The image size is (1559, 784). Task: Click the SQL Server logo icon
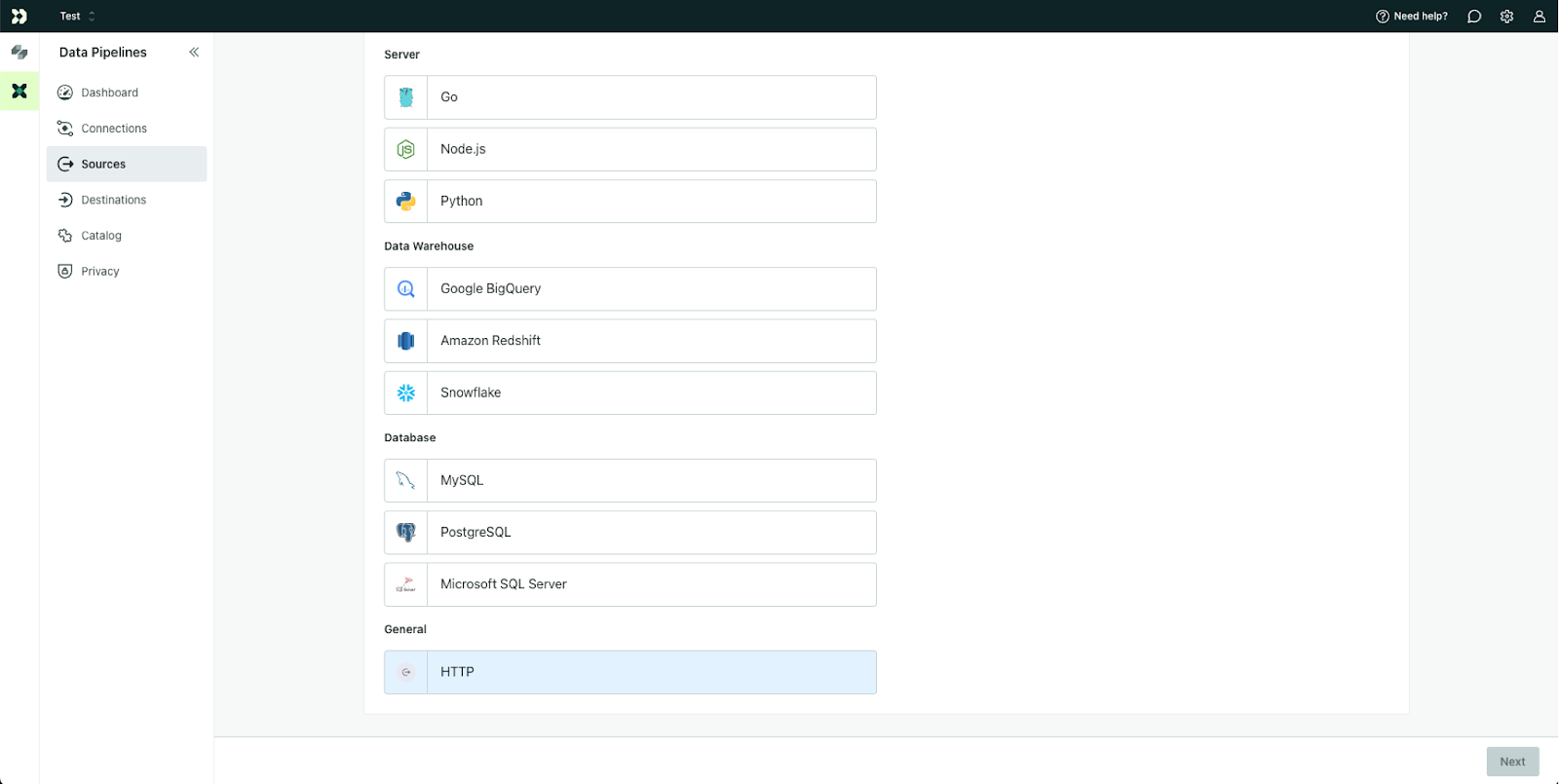[406, 584]
